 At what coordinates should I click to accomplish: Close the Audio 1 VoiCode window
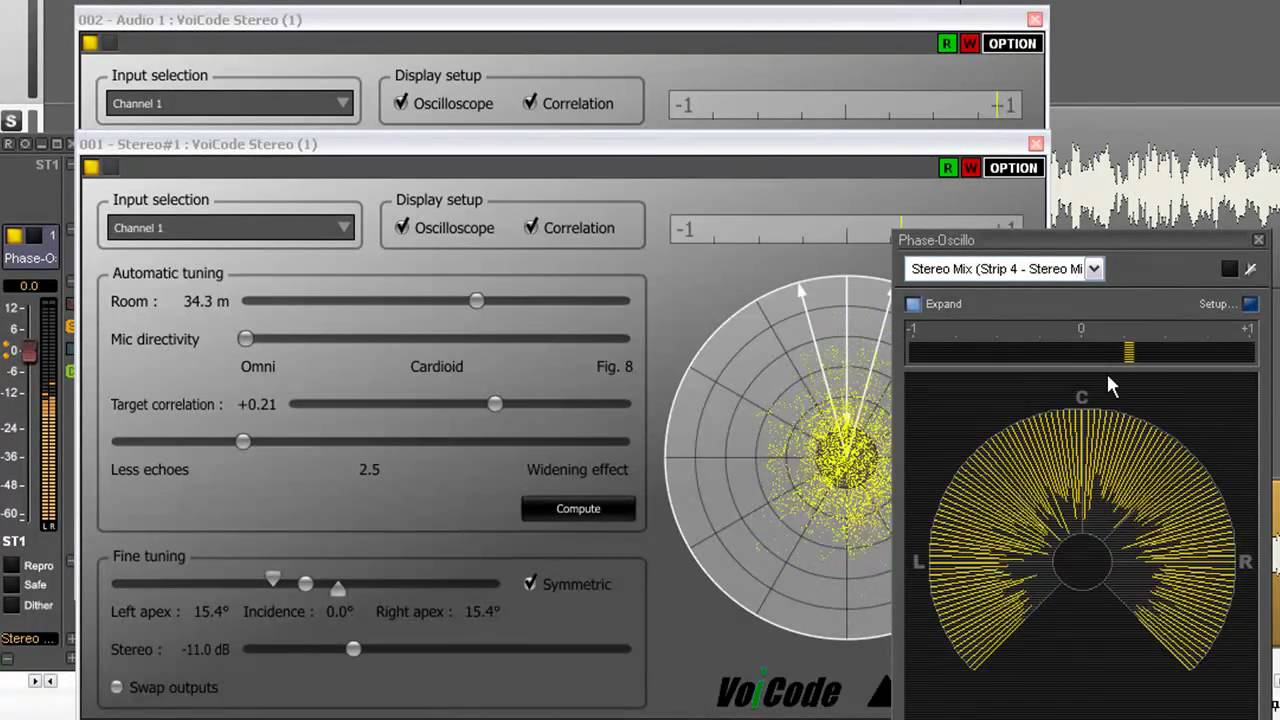[x=1035, y=19]
